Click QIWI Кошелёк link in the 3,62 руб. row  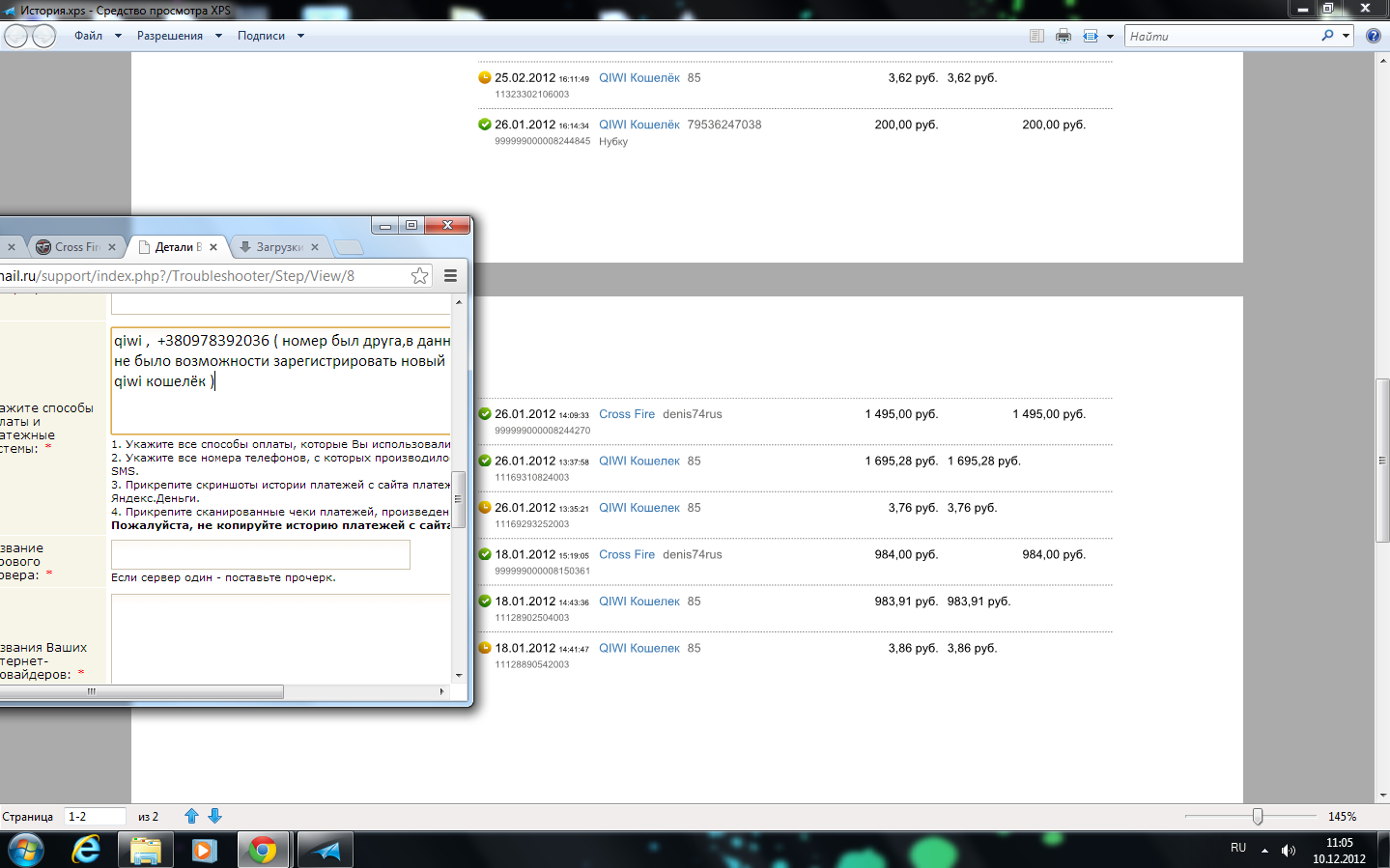click(x=639, y=78)
